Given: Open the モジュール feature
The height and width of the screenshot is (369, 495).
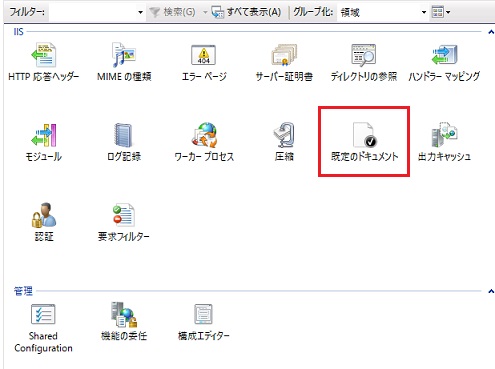Looking at the screenshot, I should [x=44, y=142].
